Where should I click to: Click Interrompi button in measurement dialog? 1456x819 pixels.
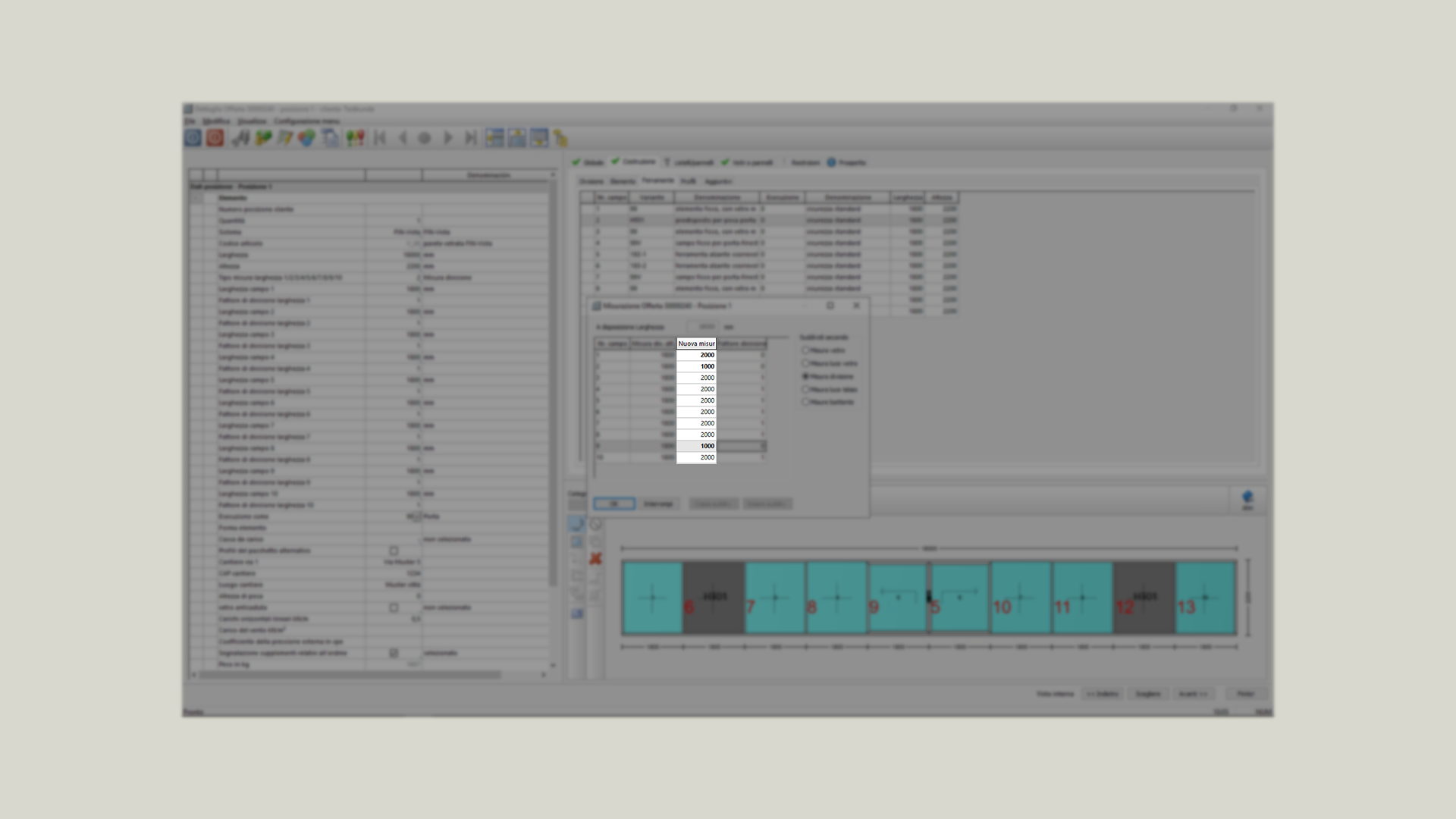pyautogui.click(x=658, y=504)
